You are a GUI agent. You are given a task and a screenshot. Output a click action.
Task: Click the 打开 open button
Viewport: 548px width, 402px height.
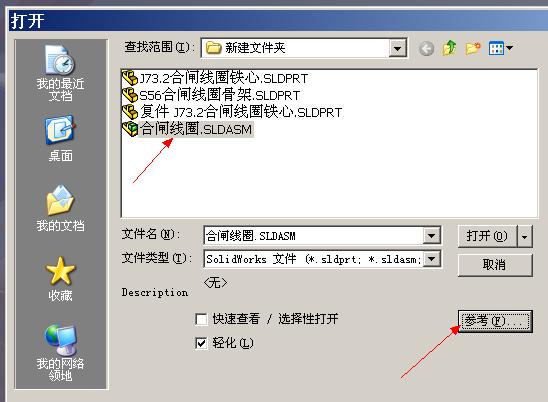pos(487,237)
